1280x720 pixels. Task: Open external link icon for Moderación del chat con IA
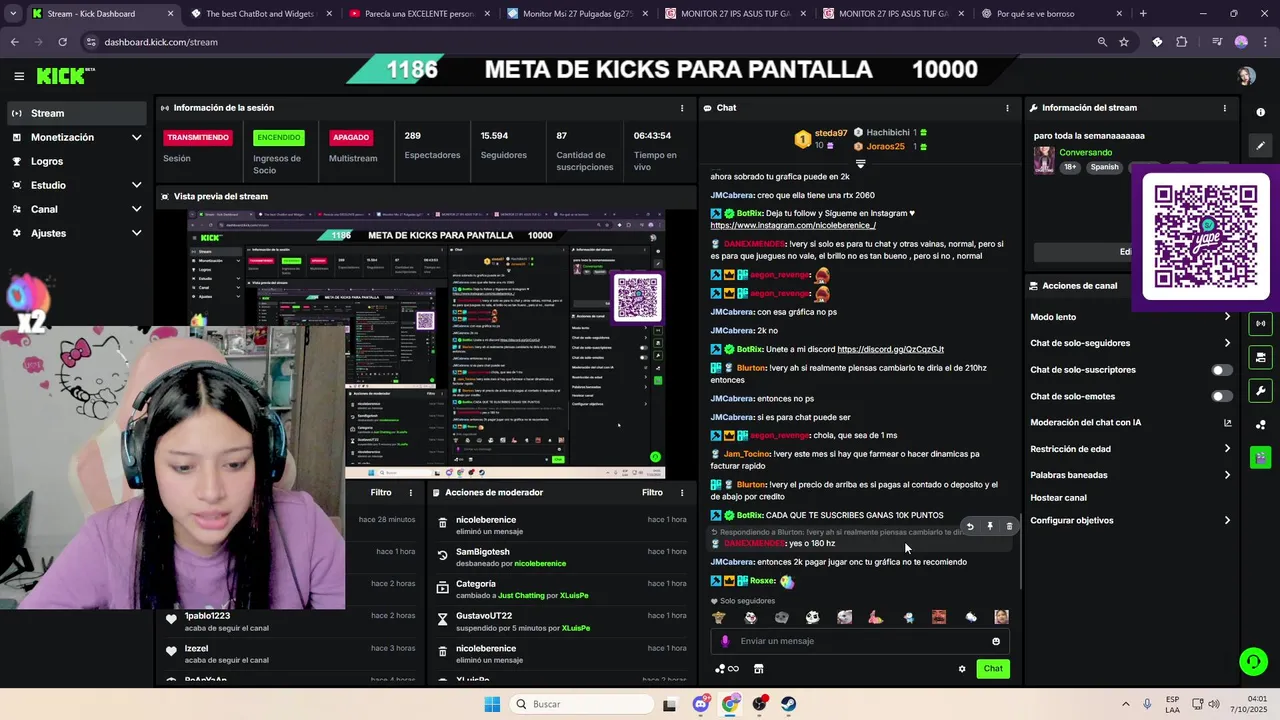[x=1227, y=423]
